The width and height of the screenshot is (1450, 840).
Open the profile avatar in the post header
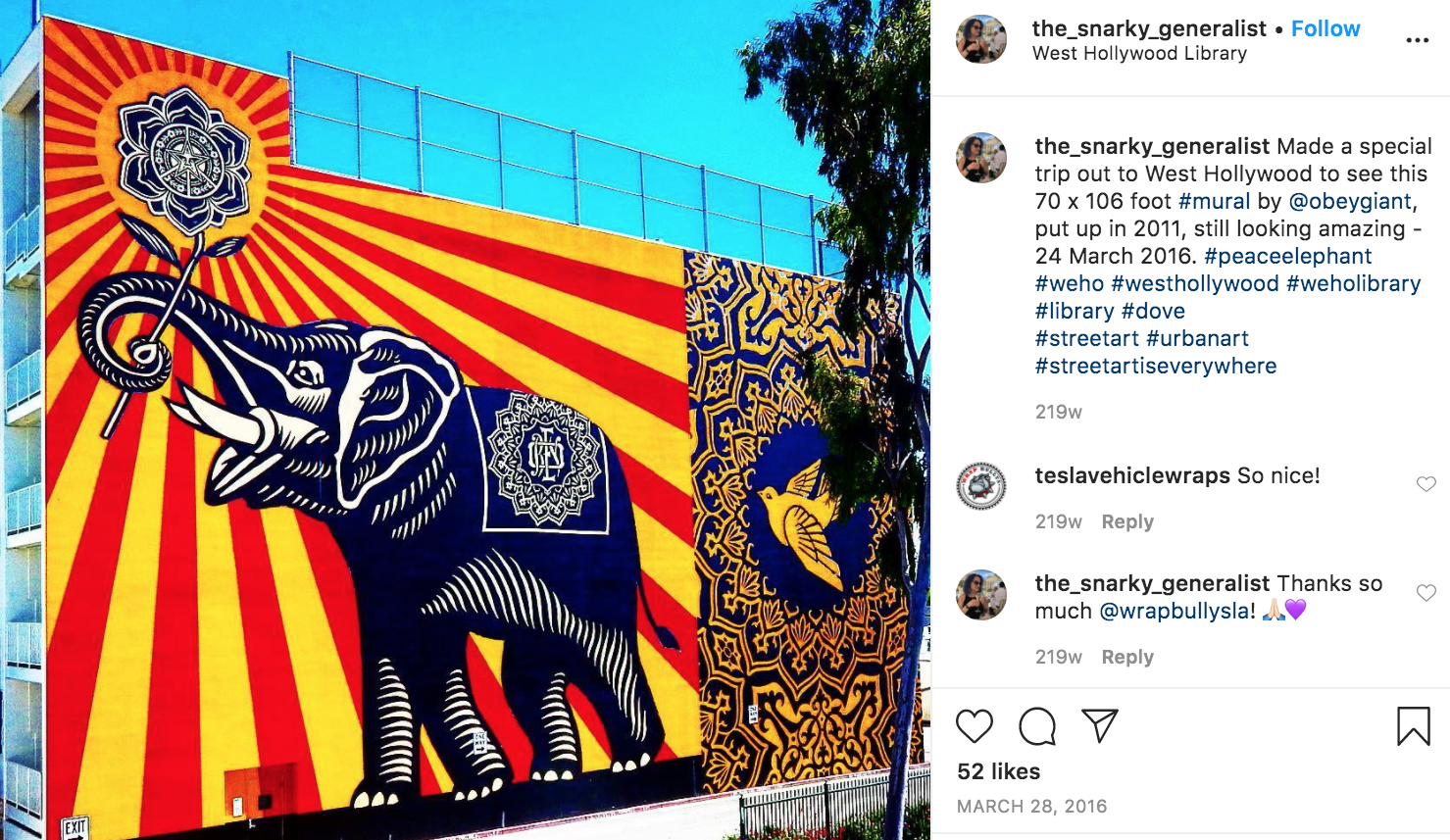point(981,40)
